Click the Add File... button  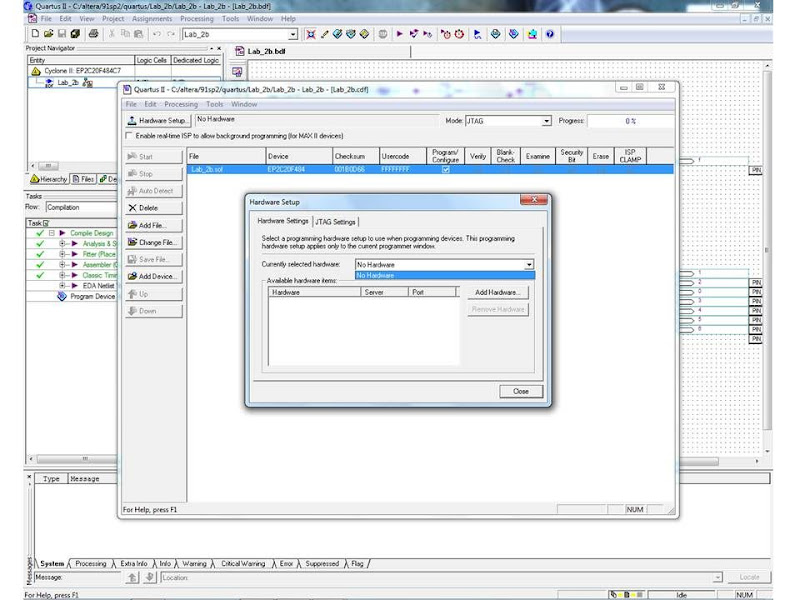[154, 225]
